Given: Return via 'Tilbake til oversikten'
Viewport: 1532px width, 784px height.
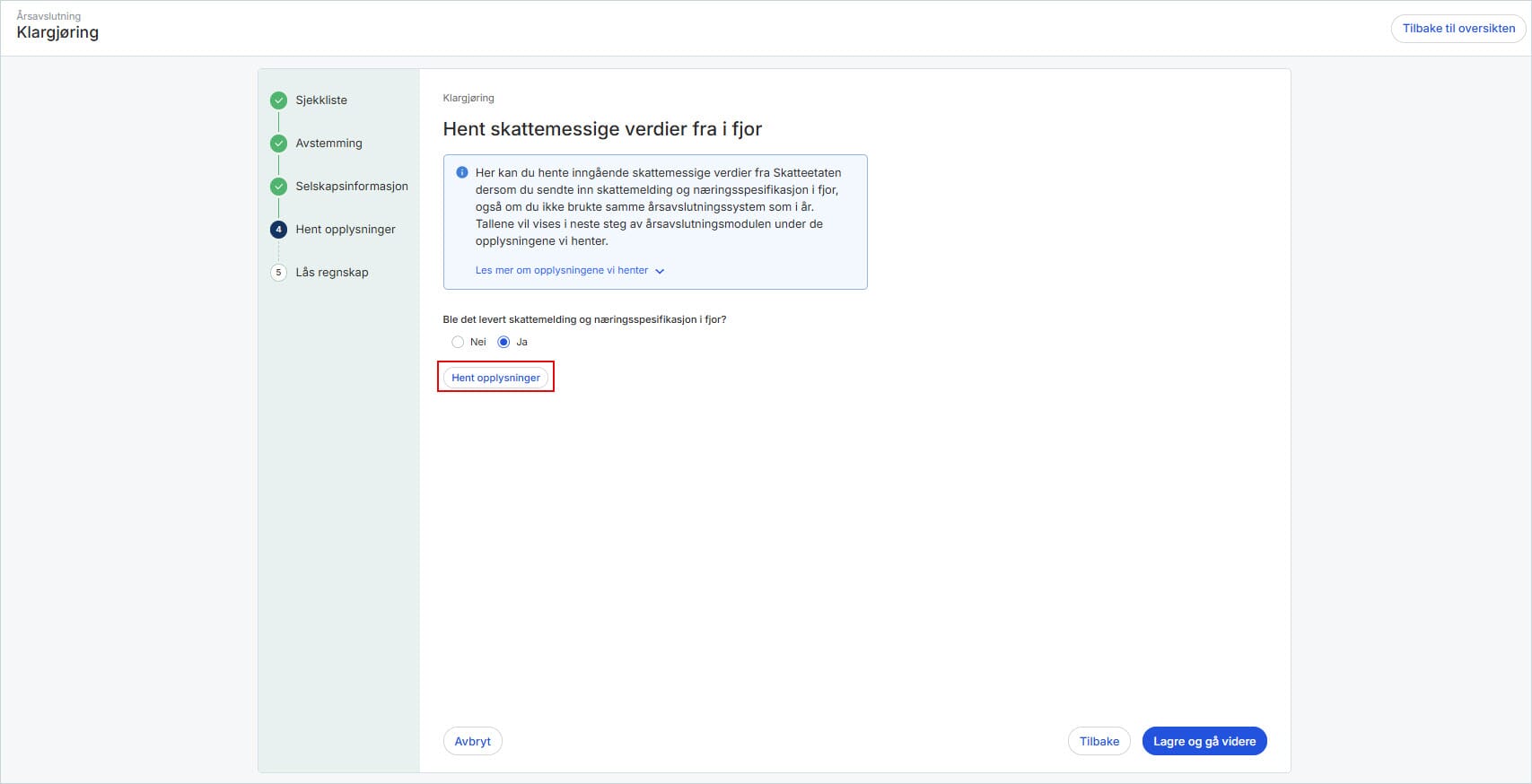Looking at the screenshot, I should pyautogui.click(x=1458, y=29).
